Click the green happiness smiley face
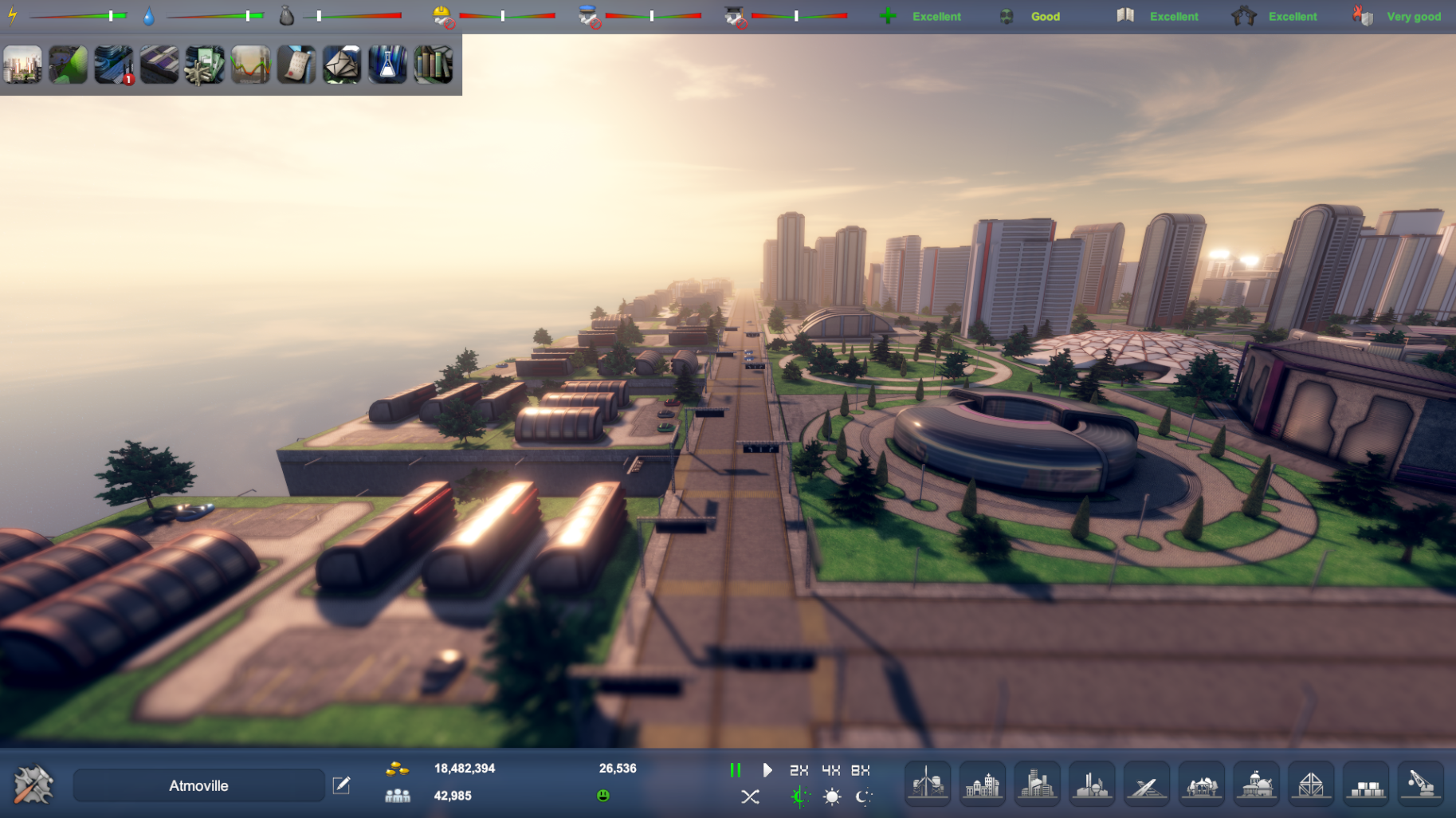The image size is (1456, 818). coord(603,796)
